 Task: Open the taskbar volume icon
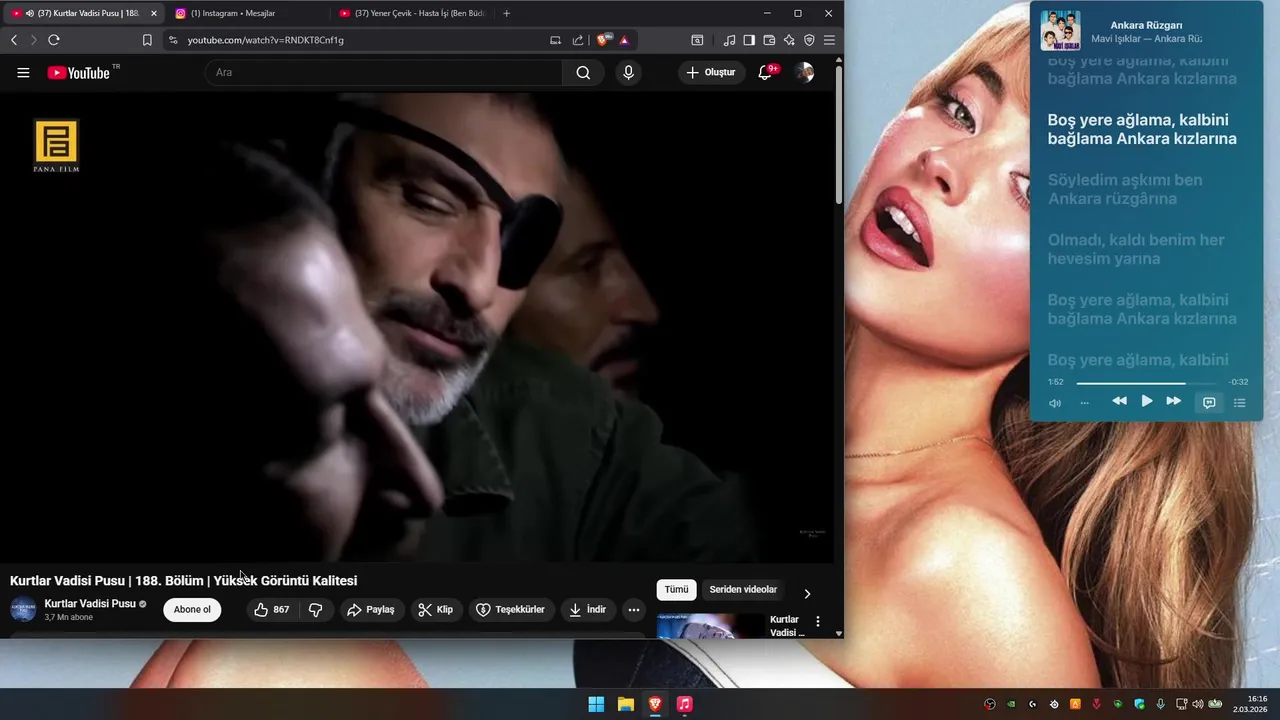tap(1198, 704)
